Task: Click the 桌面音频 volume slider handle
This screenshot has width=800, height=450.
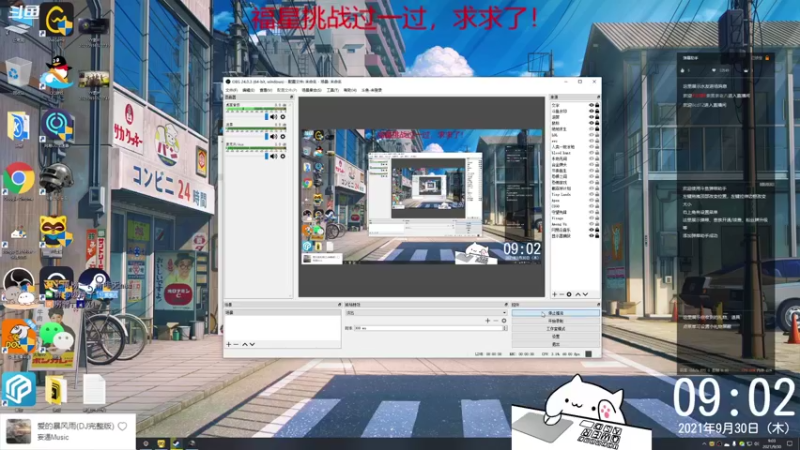Action: pyautogui.click(x=266, y=117)
